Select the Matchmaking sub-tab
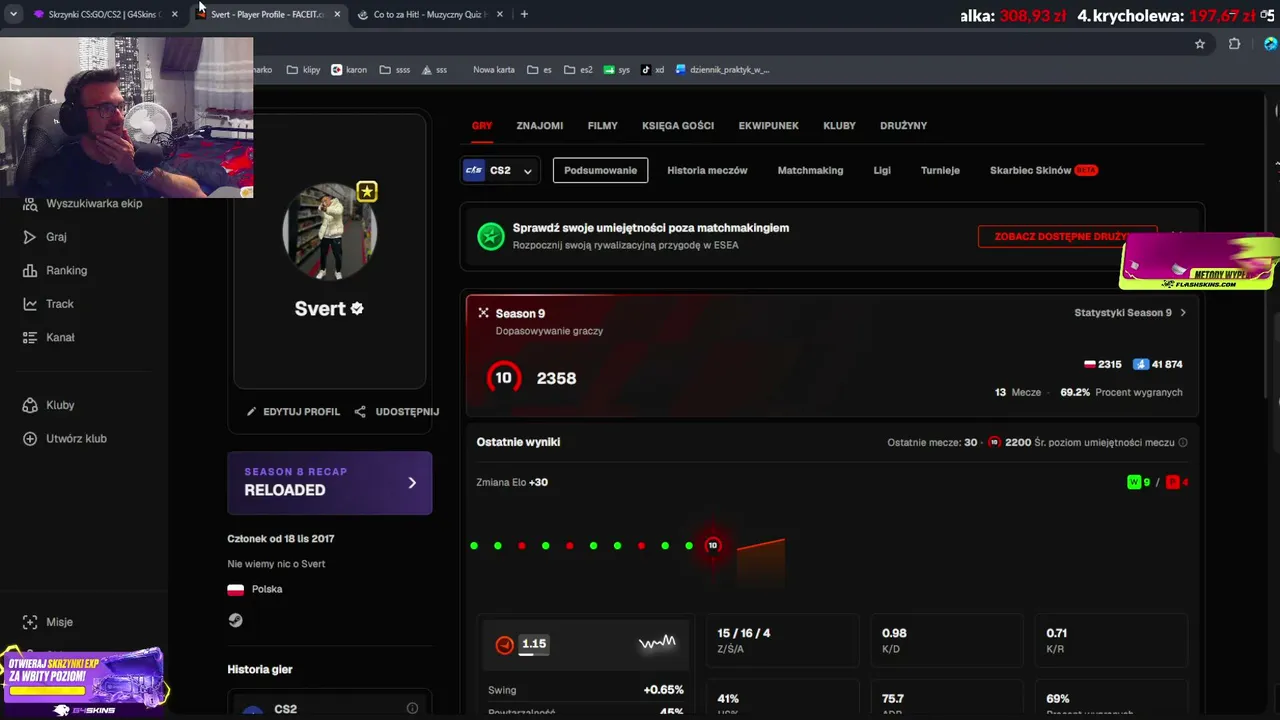 point(810,171)
